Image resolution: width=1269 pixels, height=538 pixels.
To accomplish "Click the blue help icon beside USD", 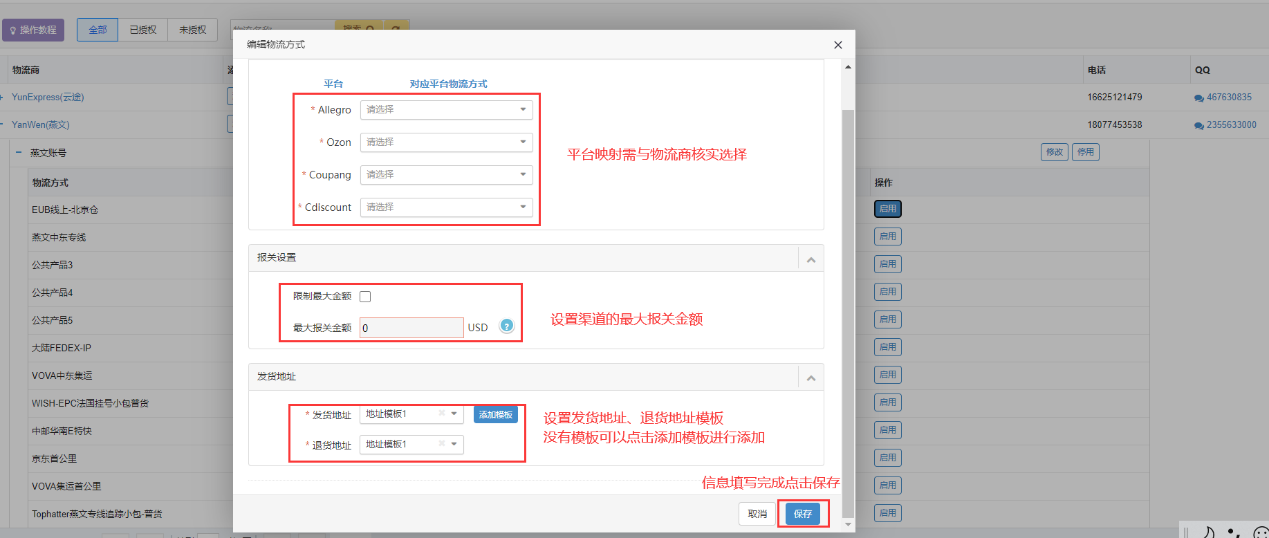I will [x=506, y=326].
